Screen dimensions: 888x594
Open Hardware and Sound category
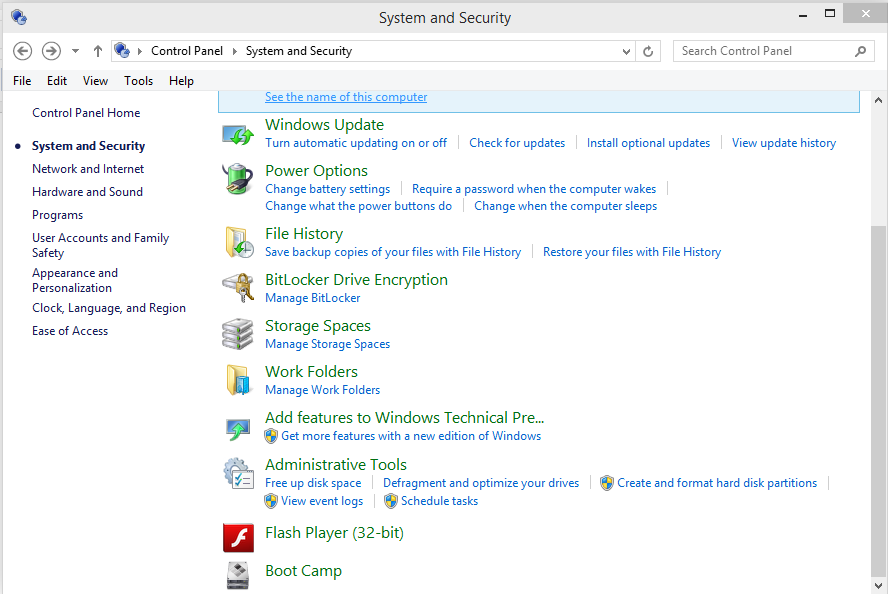point(87,192)
